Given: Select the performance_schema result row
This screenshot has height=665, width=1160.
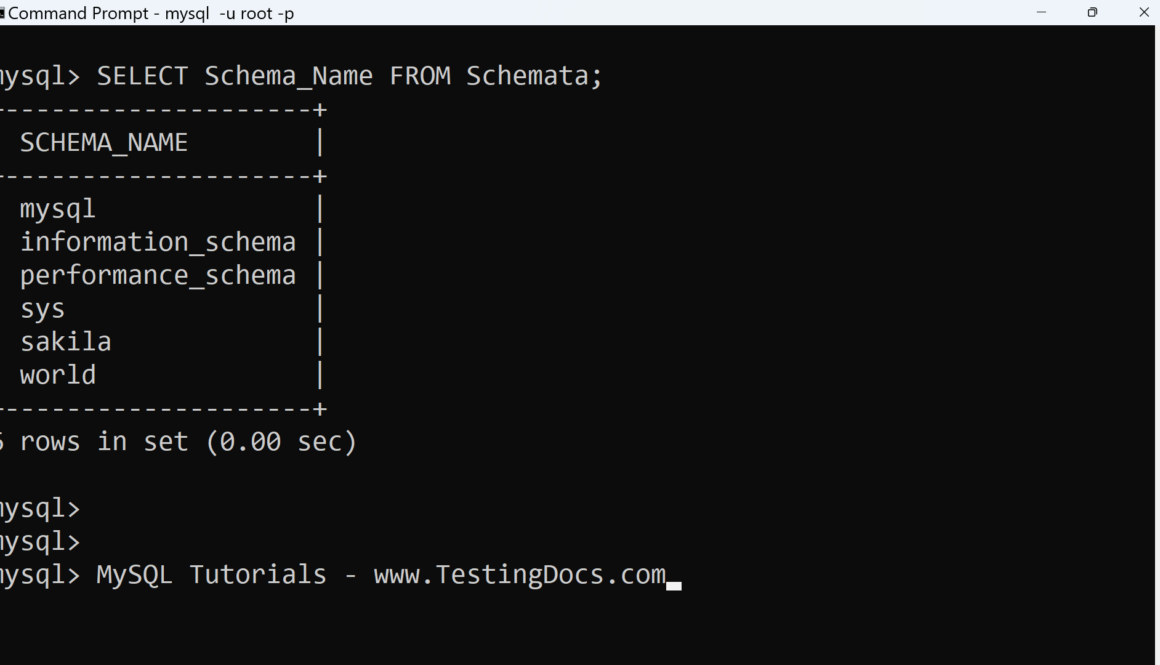Looking at the screenshot, I should 158,275.
